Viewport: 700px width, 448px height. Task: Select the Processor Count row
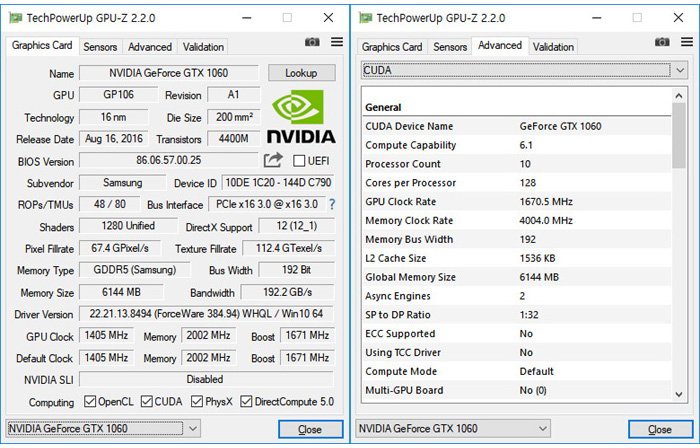pyautogui.click(x=517, y=164)
